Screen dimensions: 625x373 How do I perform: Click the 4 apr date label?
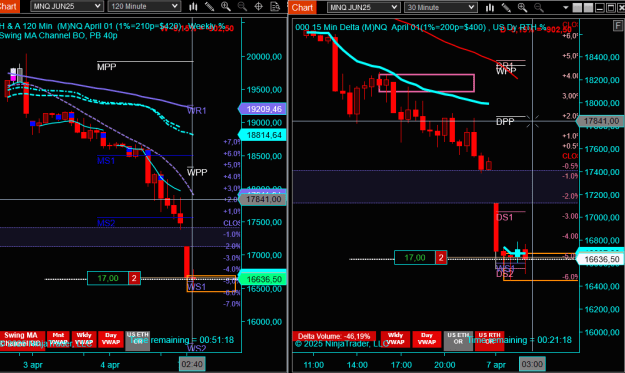(110, 365)
